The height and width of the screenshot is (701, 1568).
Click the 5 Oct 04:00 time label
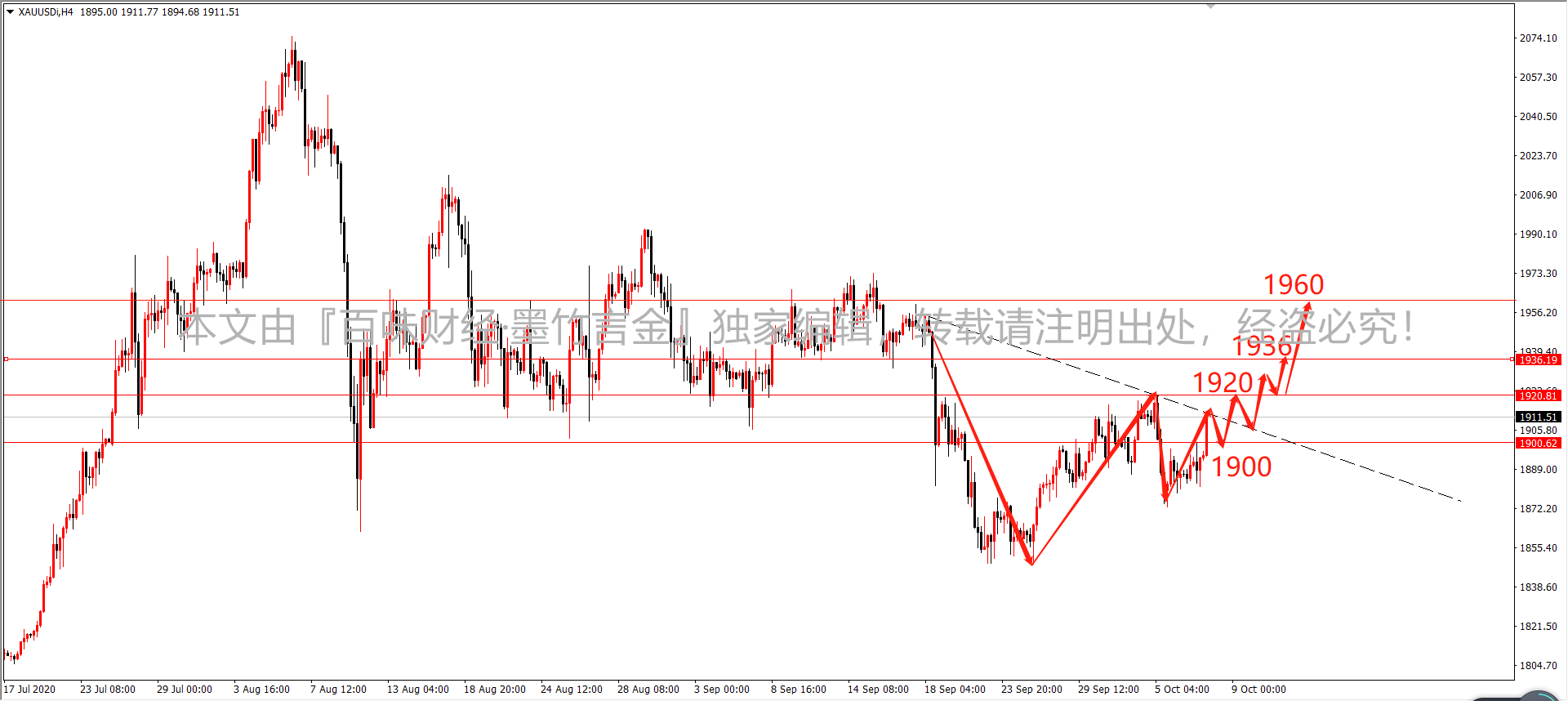pyautogui.click(x=1182, y=690)
